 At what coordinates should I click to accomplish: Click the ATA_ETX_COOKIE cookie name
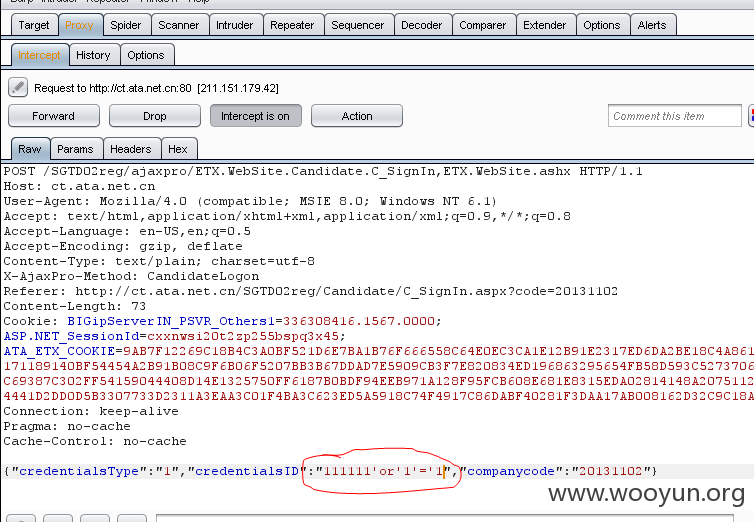coord(59,351)
